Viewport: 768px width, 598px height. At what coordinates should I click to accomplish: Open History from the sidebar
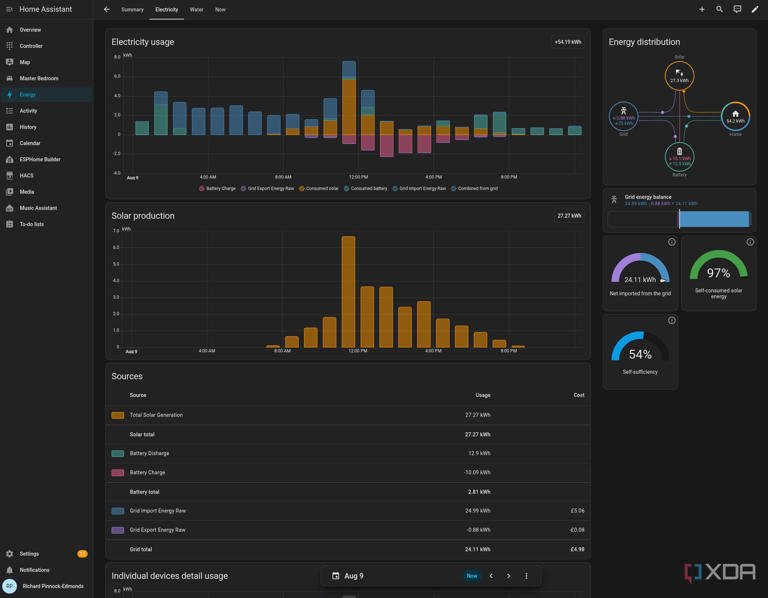coord(47,127)
